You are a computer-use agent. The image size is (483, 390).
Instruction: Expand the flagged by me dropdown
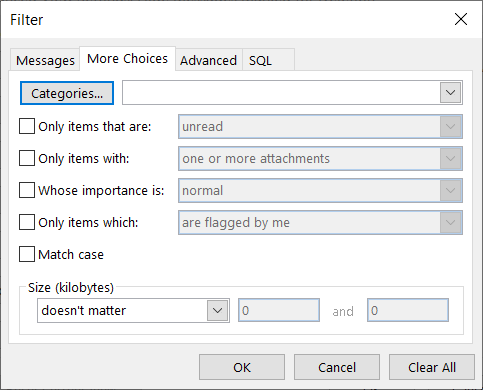320,222
